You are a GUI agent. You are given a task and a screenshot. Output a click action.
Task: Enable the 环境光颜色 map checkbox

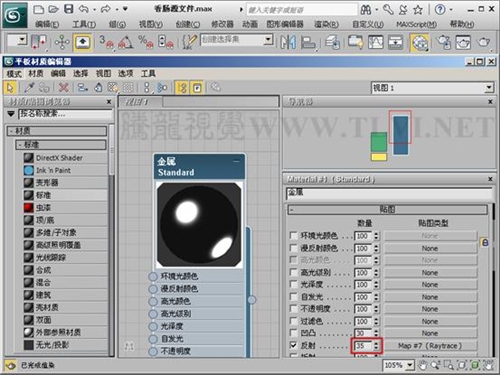(293, 236)
